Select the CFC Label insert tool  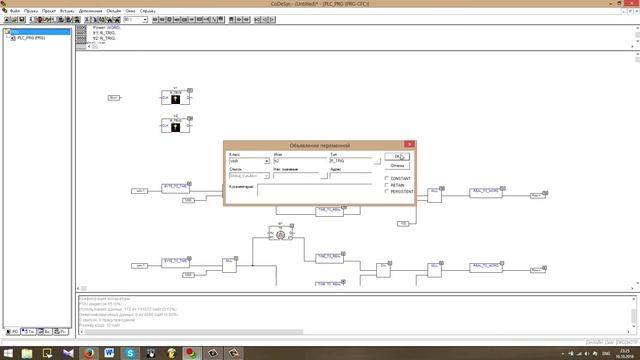184,20
